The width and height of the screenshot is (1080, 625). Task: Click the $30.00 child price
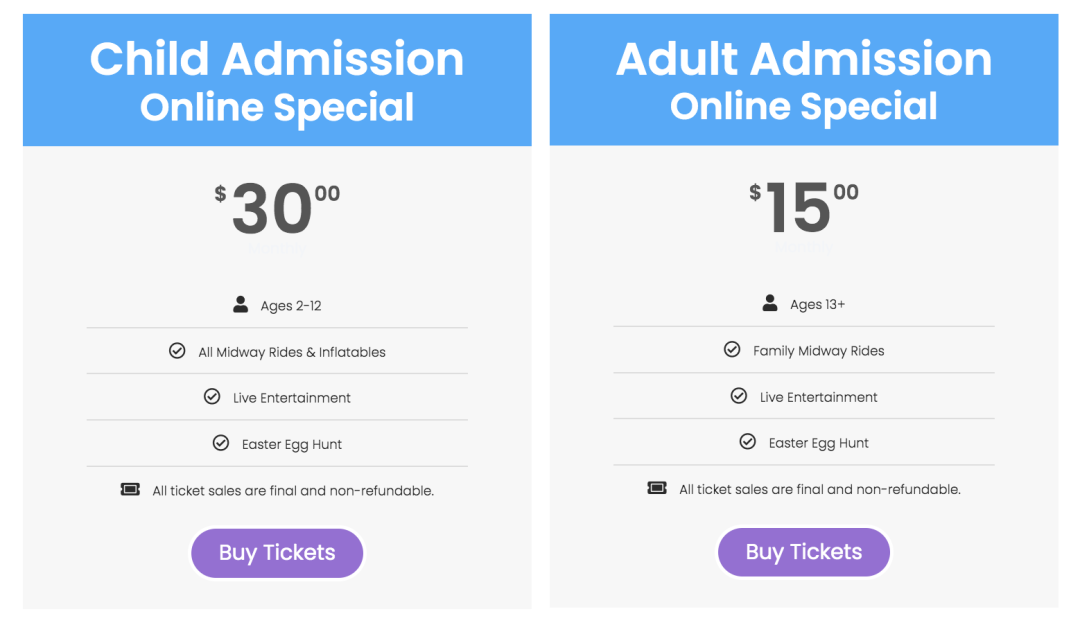pyautogui.click(x=277, y=207)
